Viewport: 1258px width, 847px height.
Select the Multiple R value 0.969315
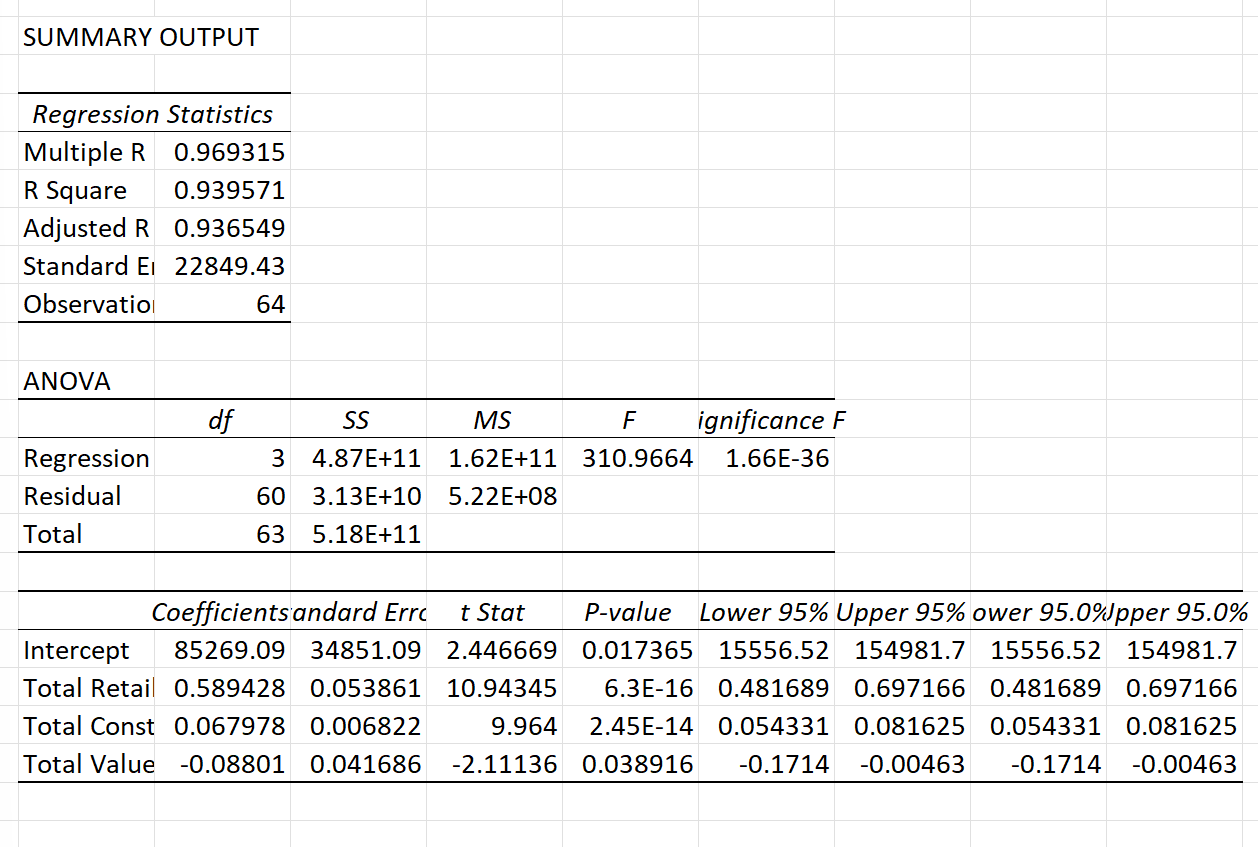229,153
